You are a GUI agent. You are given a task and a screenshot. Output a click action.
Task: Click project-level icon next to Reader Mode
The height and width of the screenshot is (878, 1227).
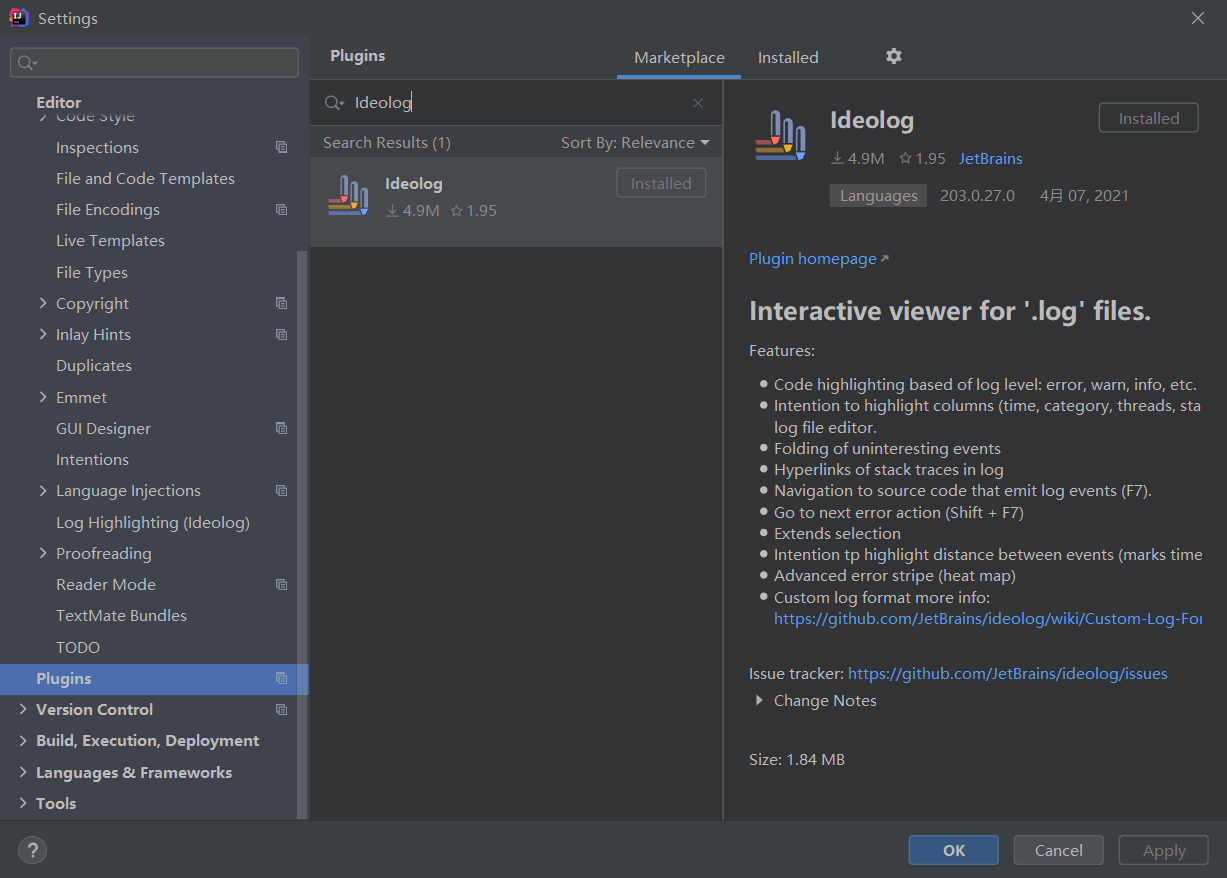(x=281, y=584)
